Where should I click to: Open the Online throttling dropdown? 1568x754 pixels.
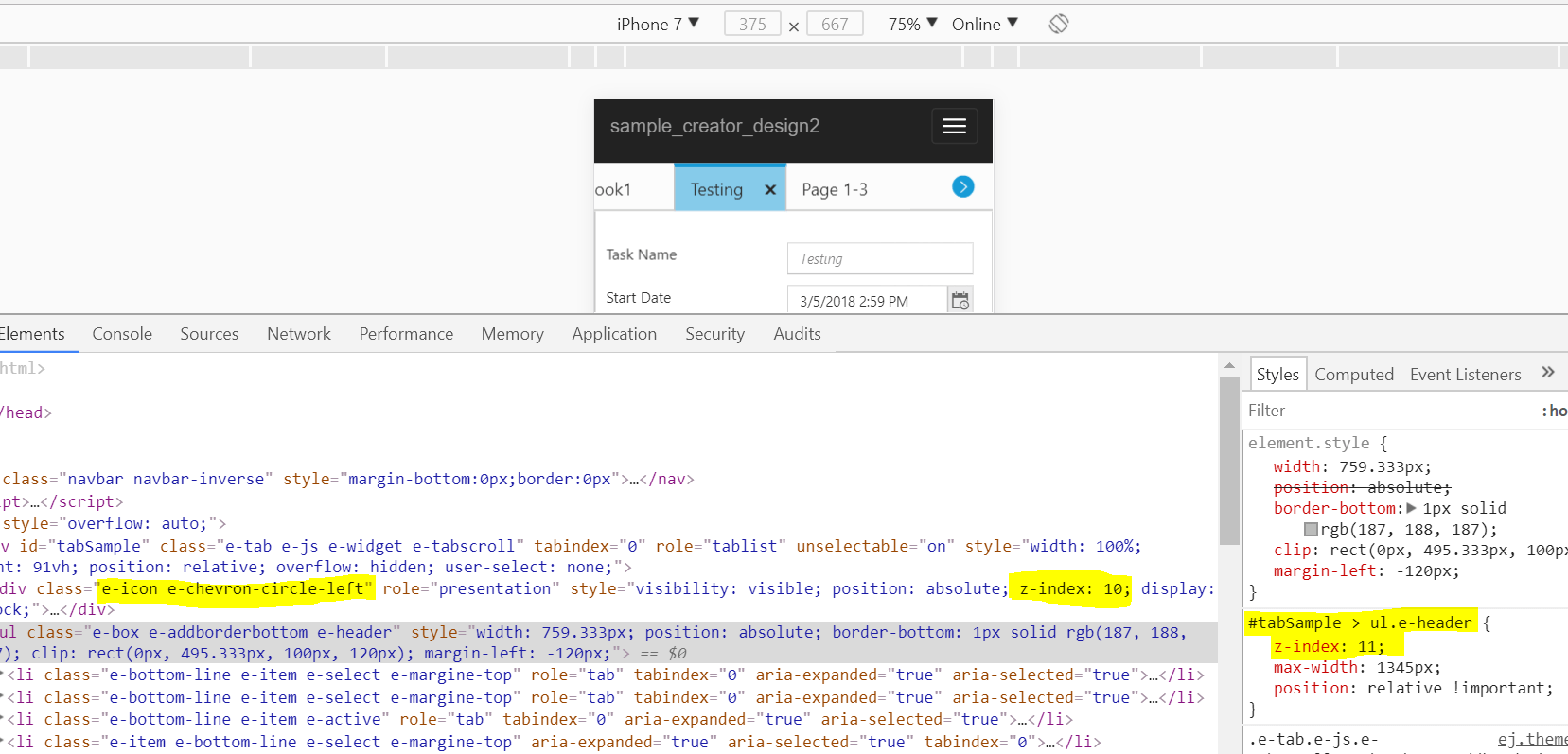tap(985, 24)
